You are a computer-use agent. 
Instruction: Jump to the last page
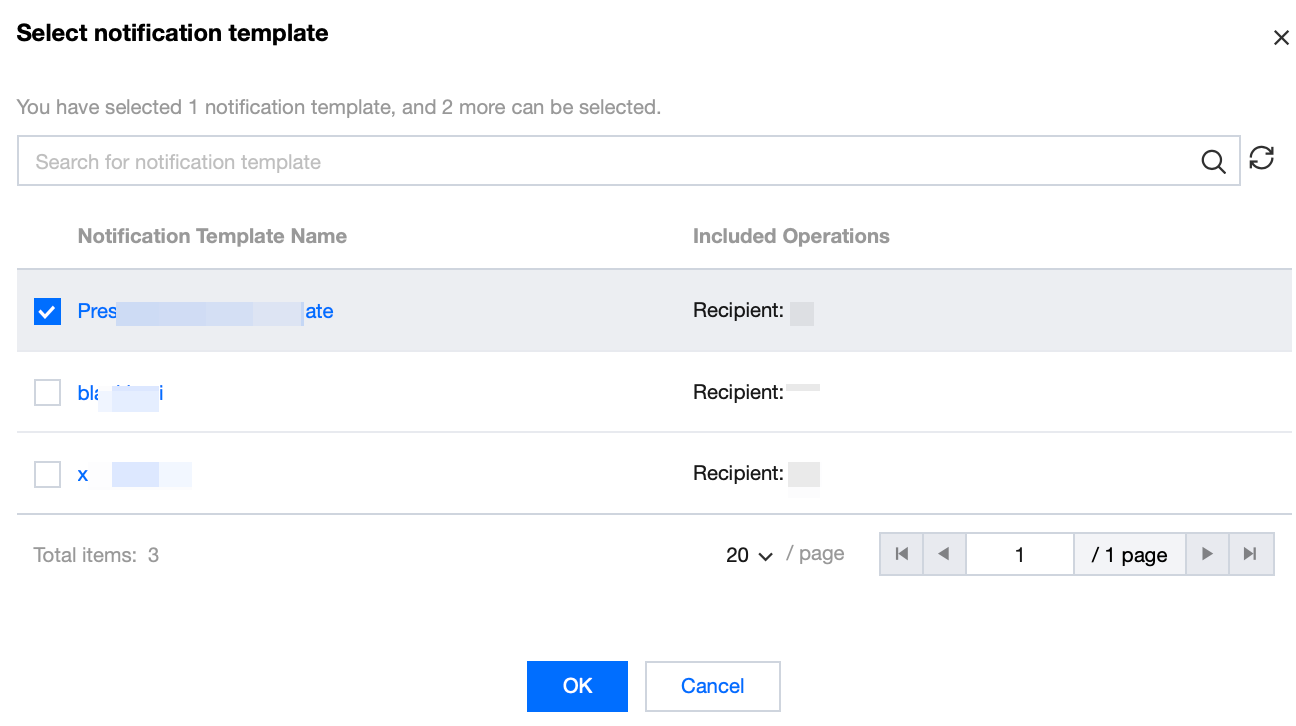point(1250,554)
